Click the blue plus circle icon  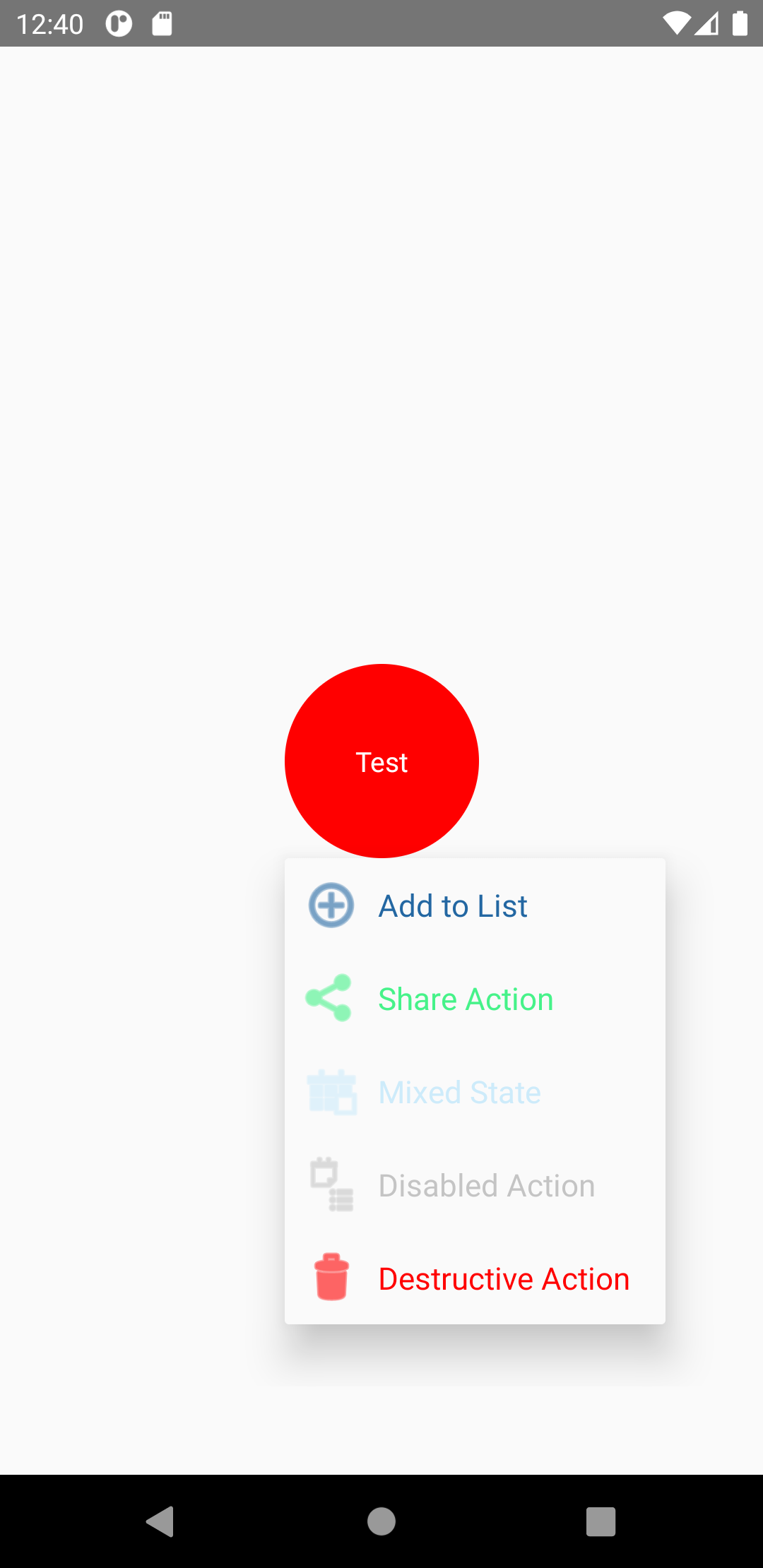(331, 905)
